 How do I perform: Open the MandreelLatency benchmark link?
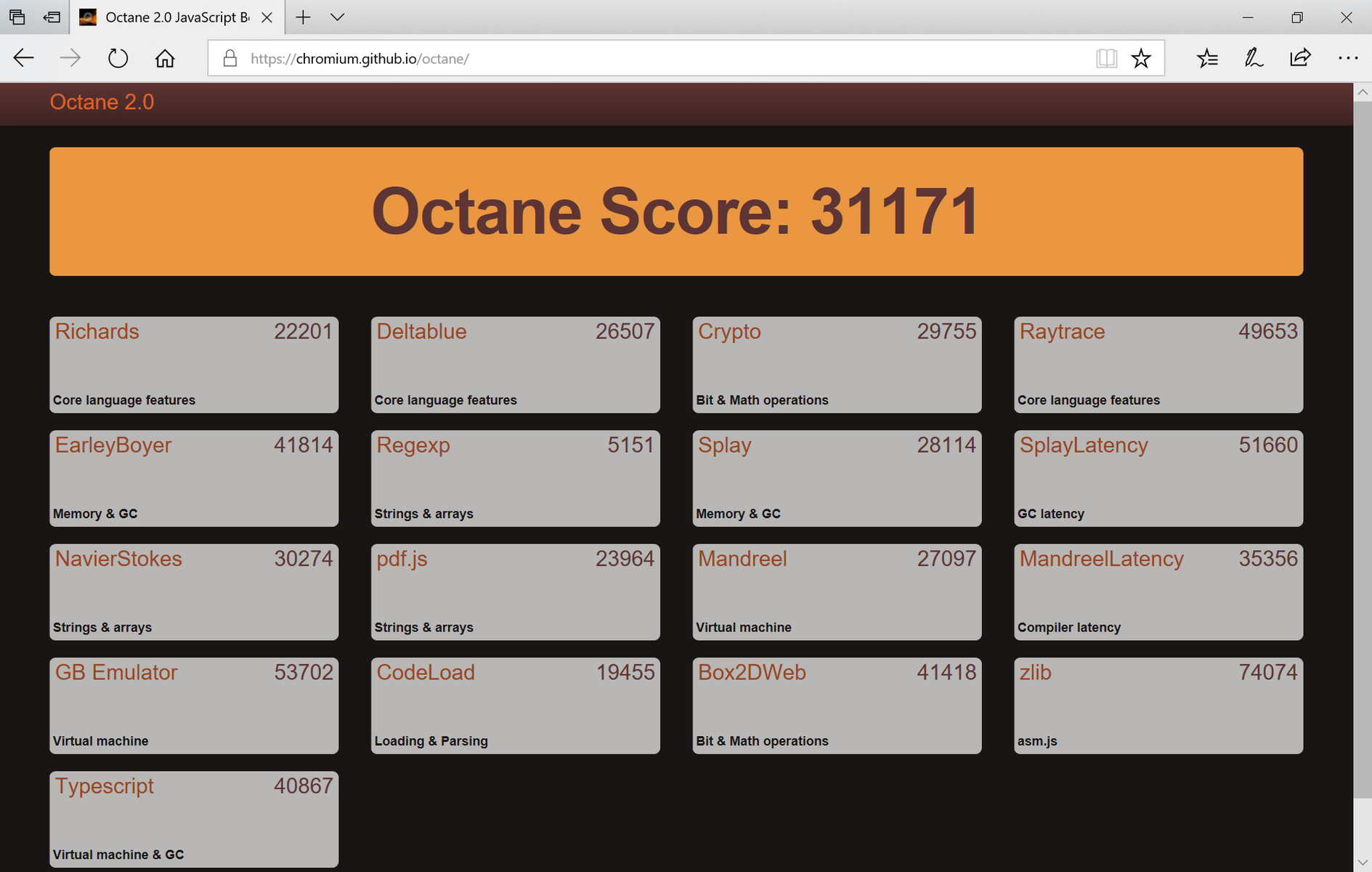(1101, 559)
